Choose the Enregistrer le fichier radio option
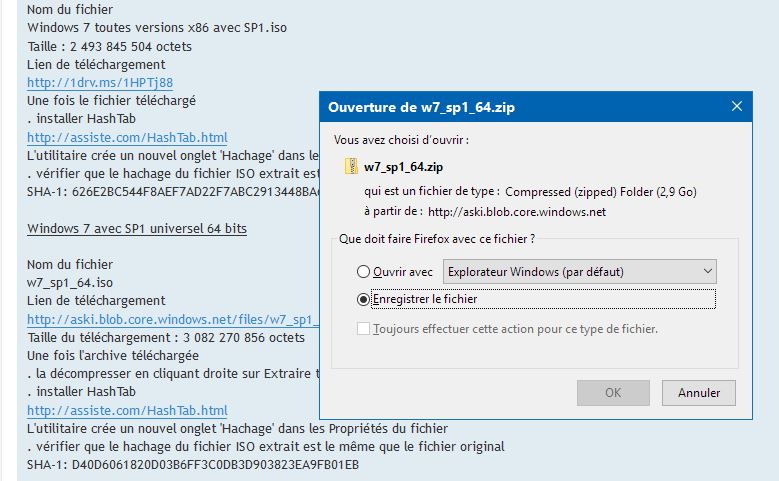The image size is (779, 481). click(x=363, y=298)
